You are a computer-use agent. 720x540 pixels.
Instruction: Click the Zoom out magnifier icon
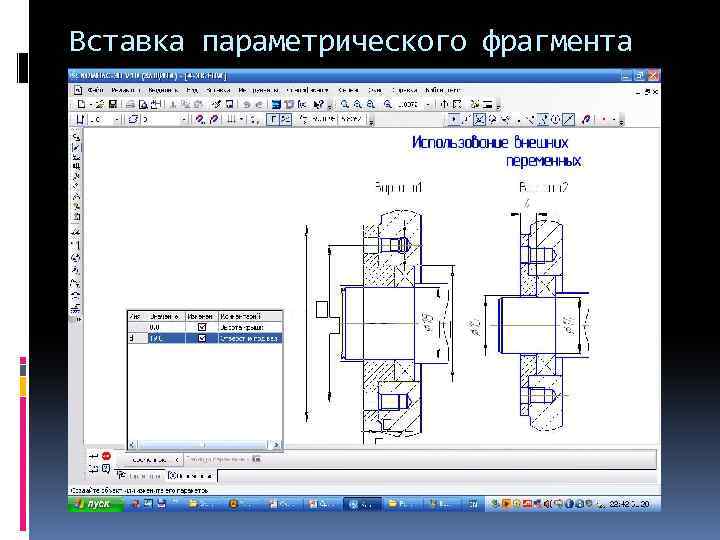pyautogui.click(x=371, y=104)
